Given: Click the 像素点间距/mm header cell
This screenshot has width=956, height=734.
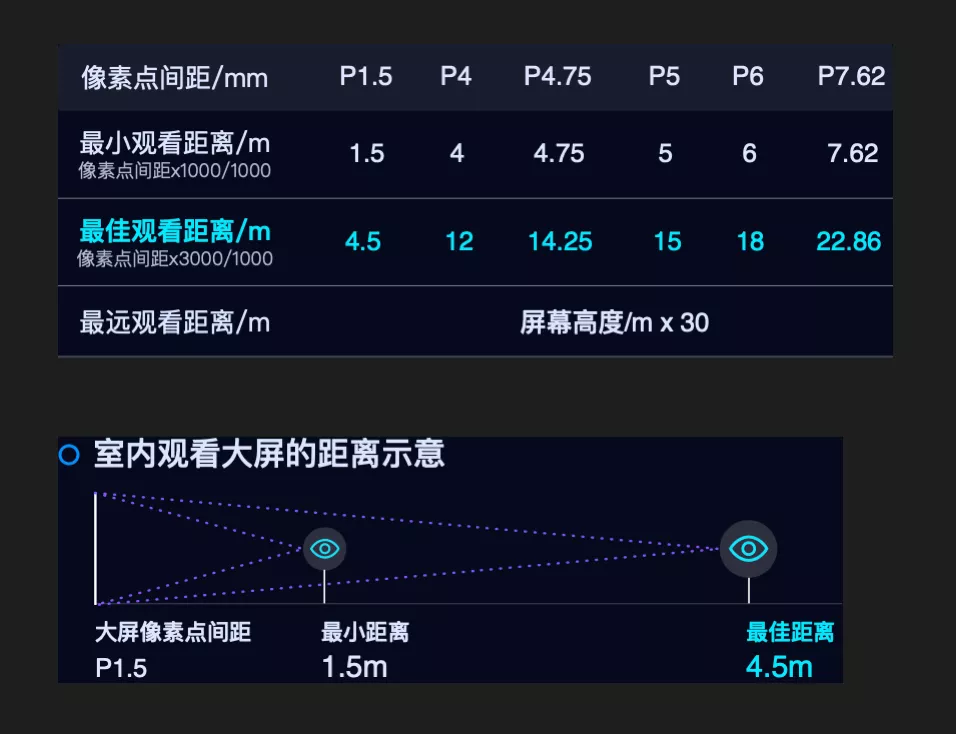Looking at the screenshot, I should click(x=175, y=78).
